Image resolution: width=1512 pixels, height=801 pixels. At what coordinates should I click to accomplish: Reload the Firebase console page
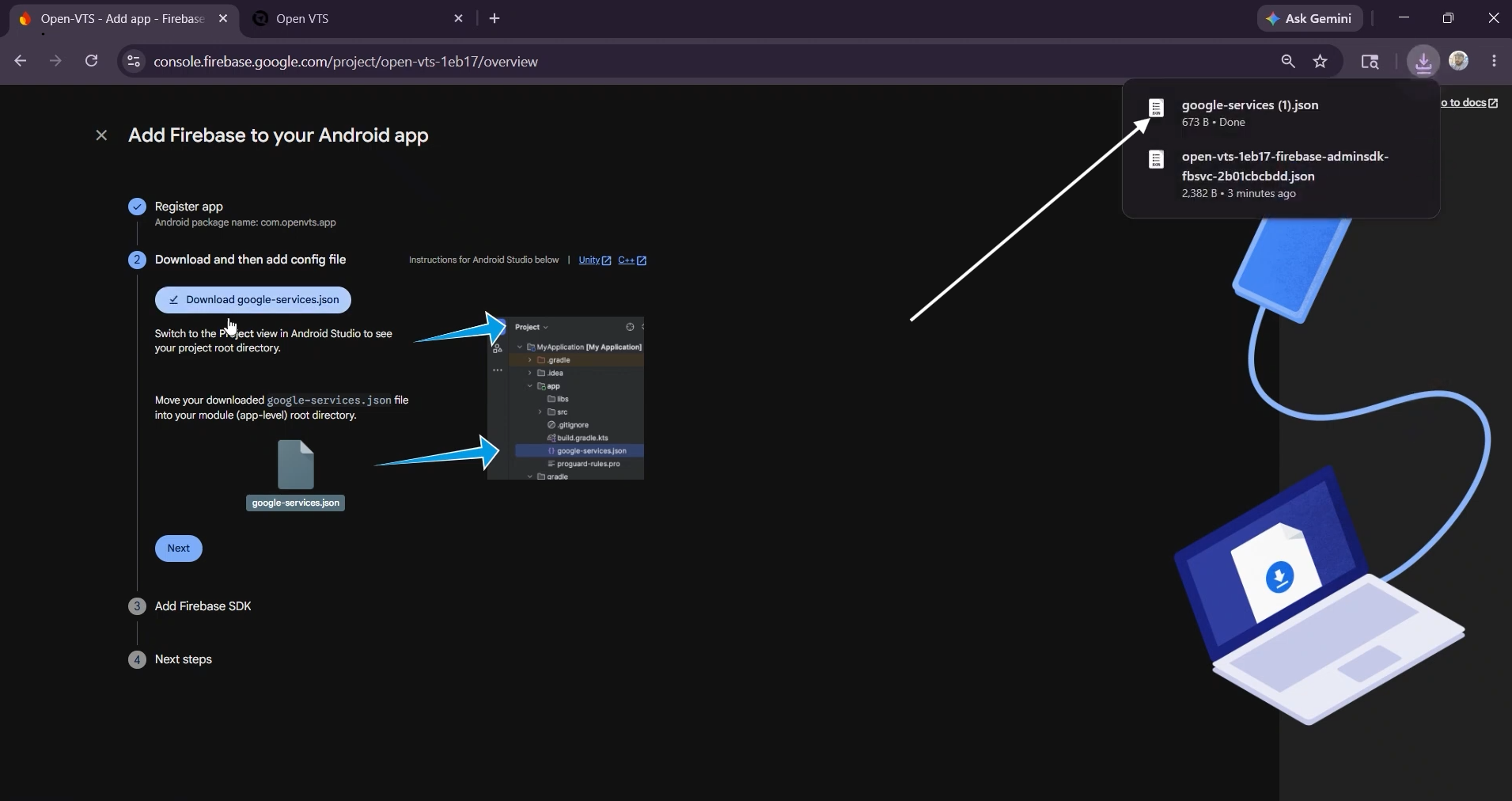pos(92,62)
